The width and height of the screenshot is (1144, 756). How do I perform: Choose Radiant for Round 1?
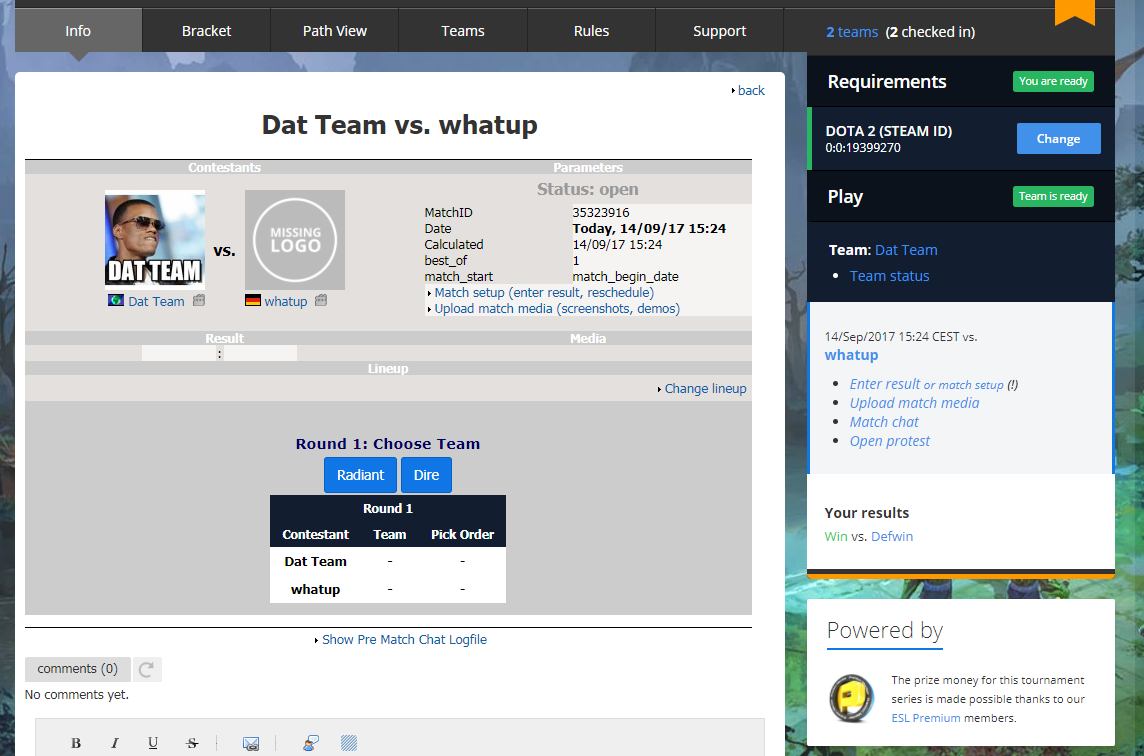(360, 475)
